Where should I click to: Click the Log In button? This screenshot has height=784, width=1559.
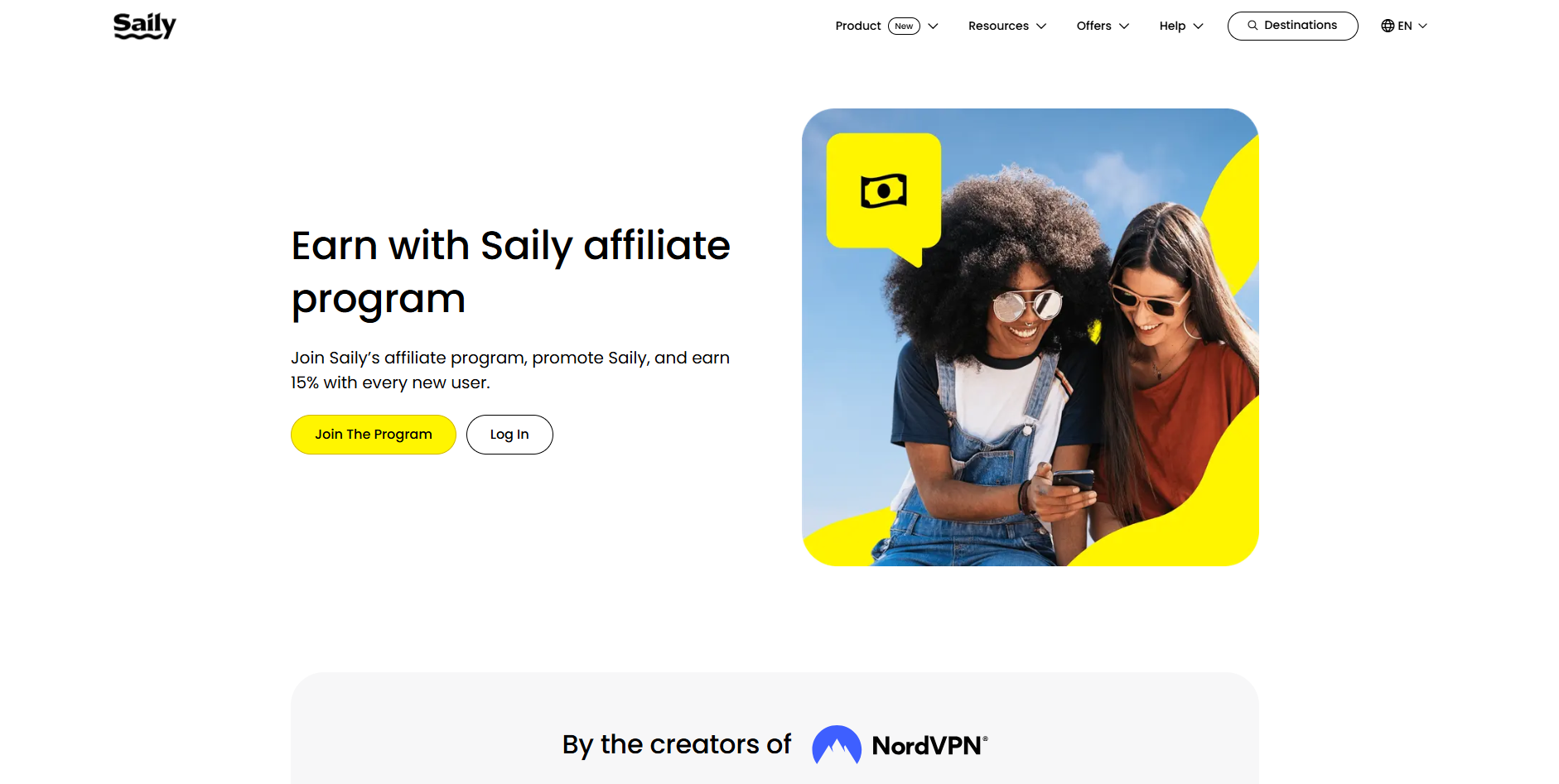click(x=509, y=435)
